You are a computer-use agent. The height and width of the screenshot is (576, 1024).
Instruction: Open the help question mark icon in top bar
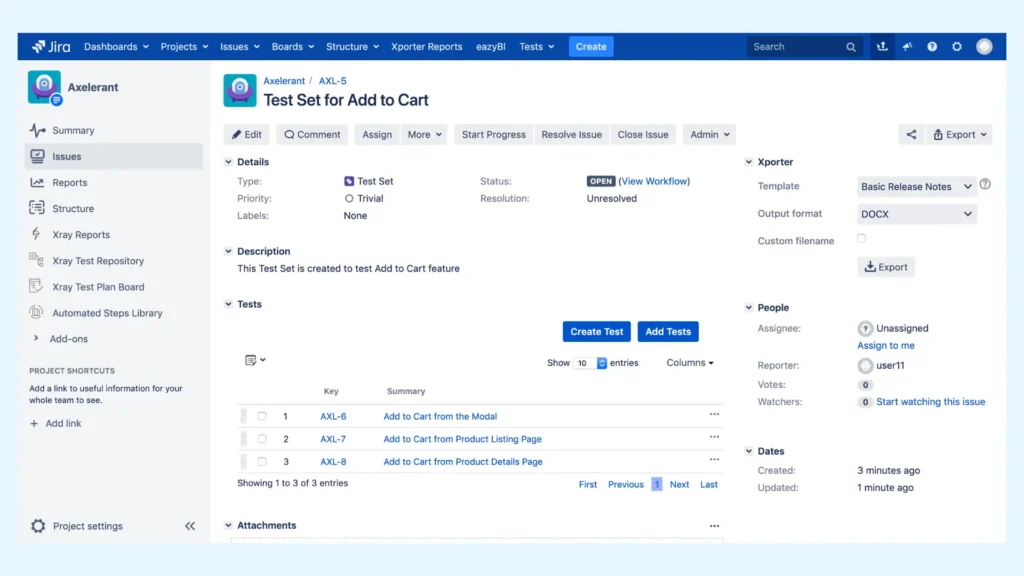coord(932,46)
